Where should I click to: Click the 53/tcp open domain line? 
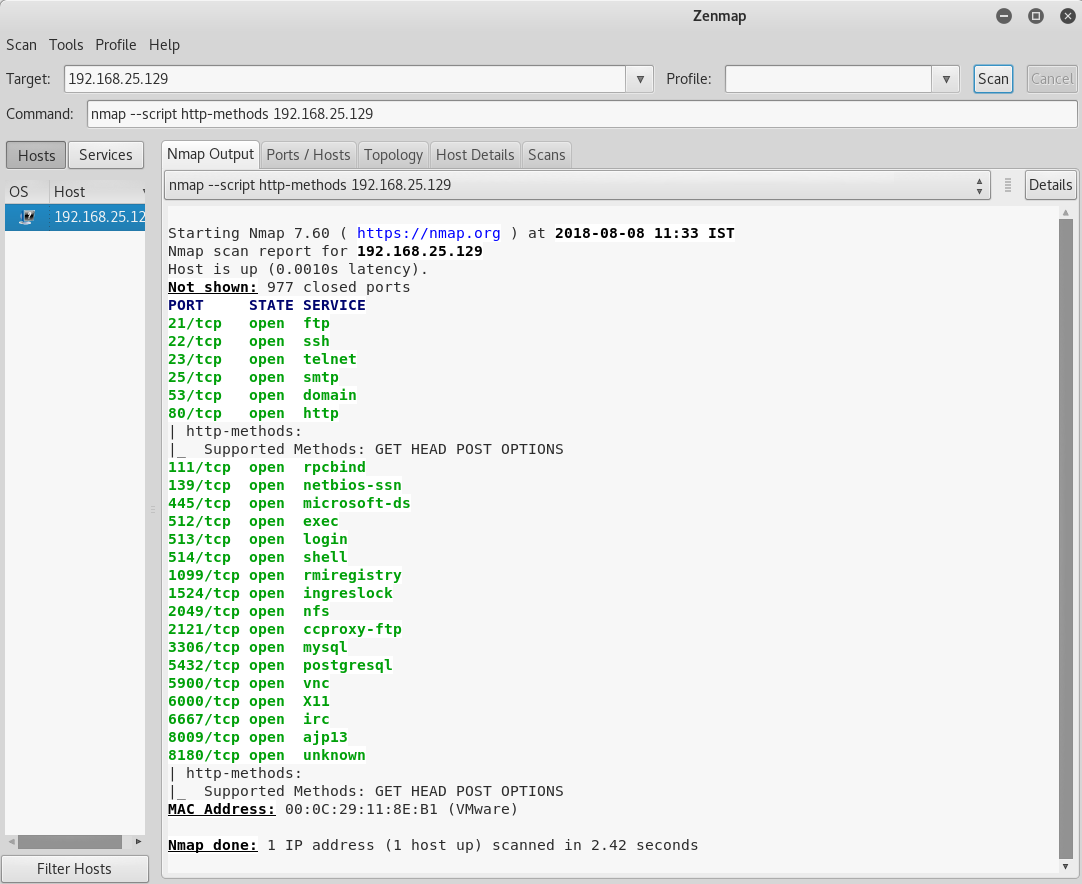click(262, 395)
